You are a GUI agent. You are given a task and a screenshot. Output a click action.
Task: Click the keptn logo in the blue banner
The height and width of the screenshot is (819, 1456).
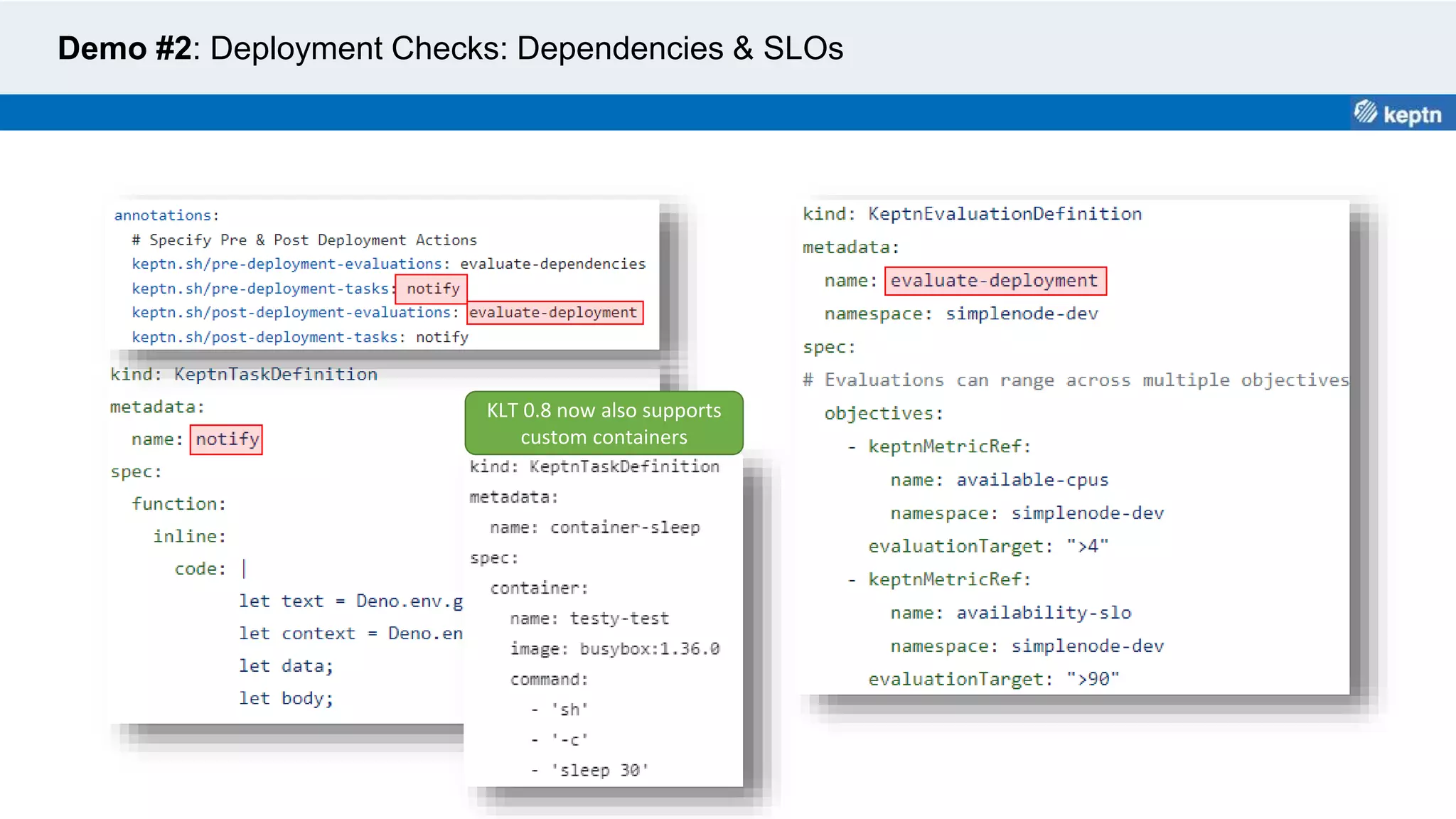coord(1398,114)
